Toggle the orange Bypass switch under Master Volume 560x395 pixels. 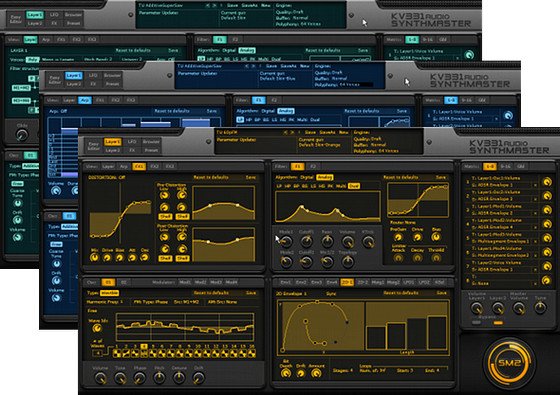pos(498,322)
